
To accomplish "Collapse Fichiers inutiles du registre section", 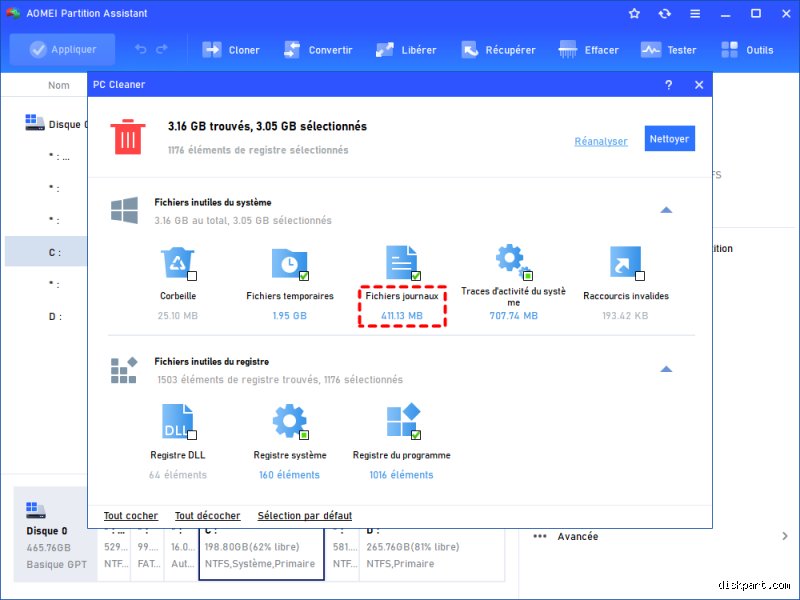I will click(x=666, y=369).
